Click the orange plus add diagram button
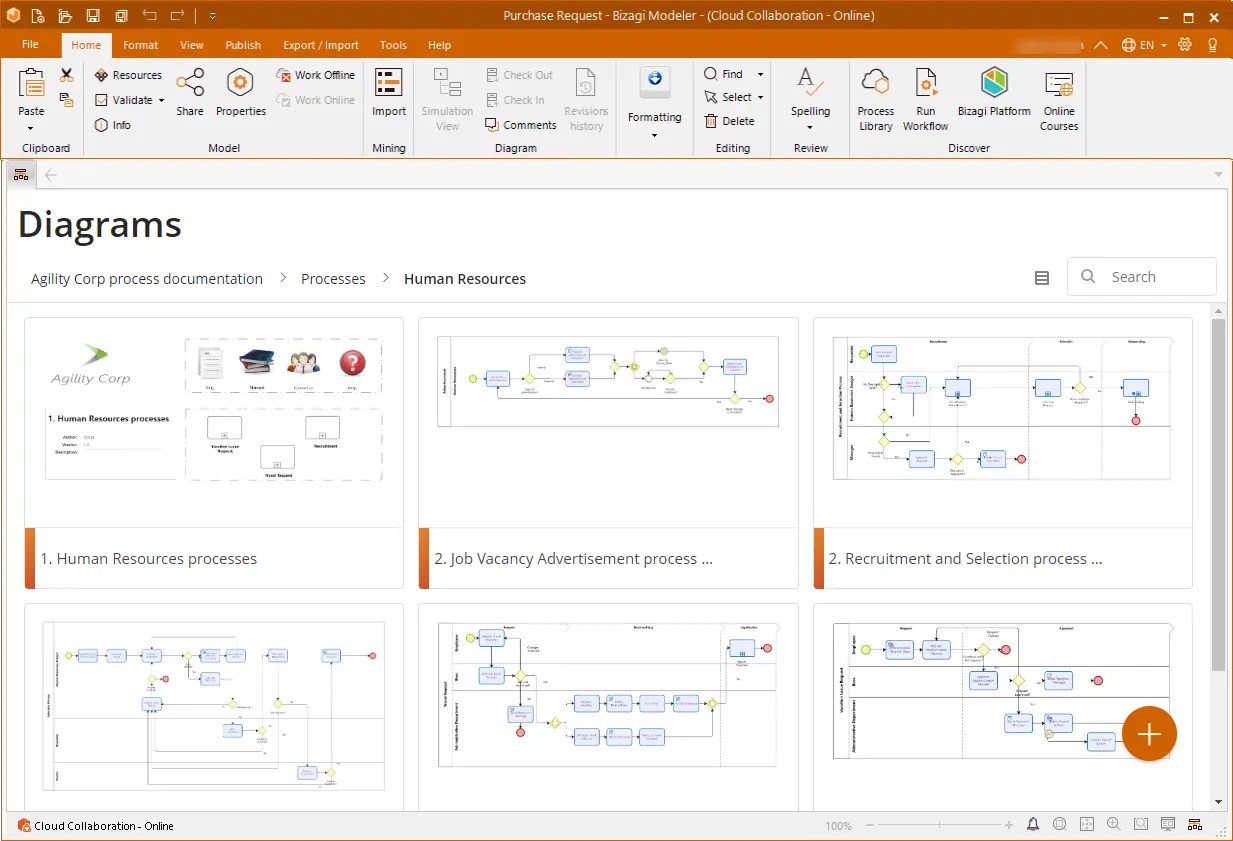The image size is (1233, 841). click(x=1149, y=734)
